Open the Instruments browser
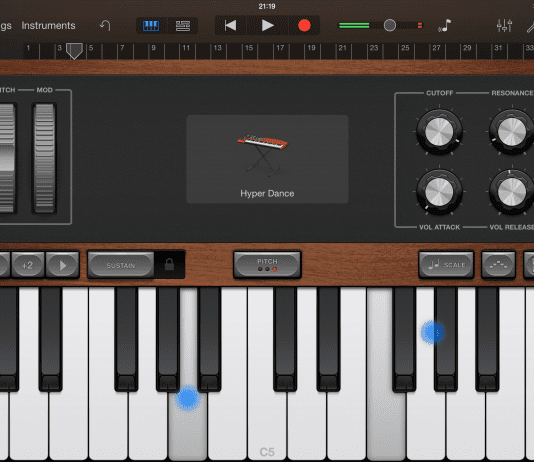Viewport: 534px width, 462px height. click(48, 26)
